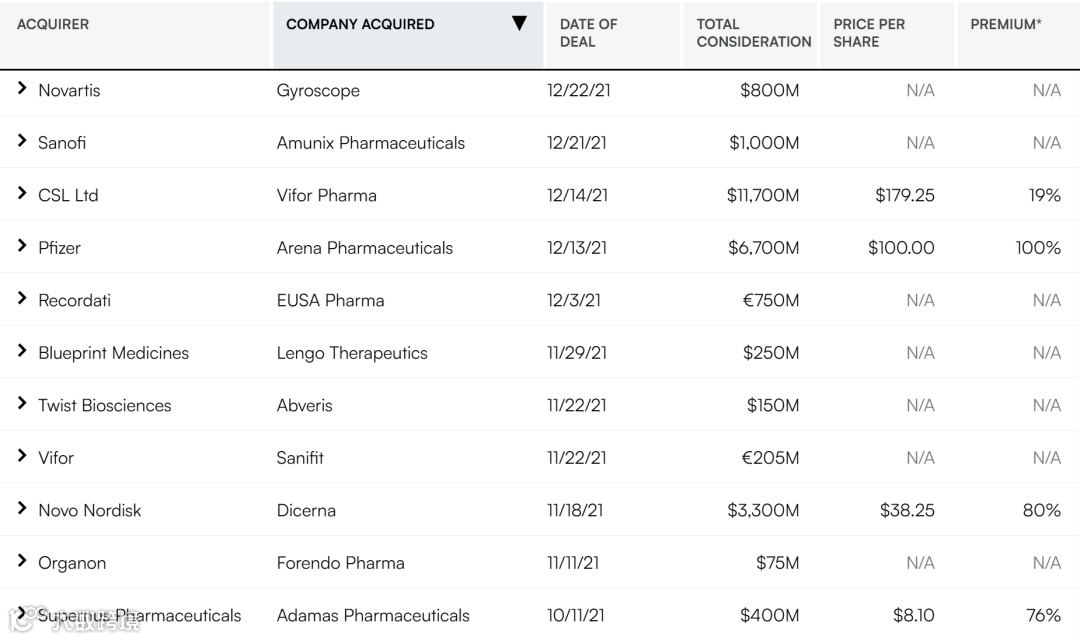Click the Dicerna company cell
Screen dimensions: 1080x640
[306, 510]
